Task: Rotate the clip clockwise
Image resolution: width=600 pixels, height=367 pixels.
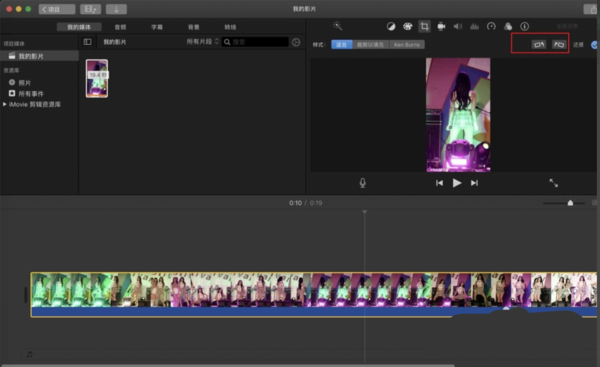Action: 559,45
